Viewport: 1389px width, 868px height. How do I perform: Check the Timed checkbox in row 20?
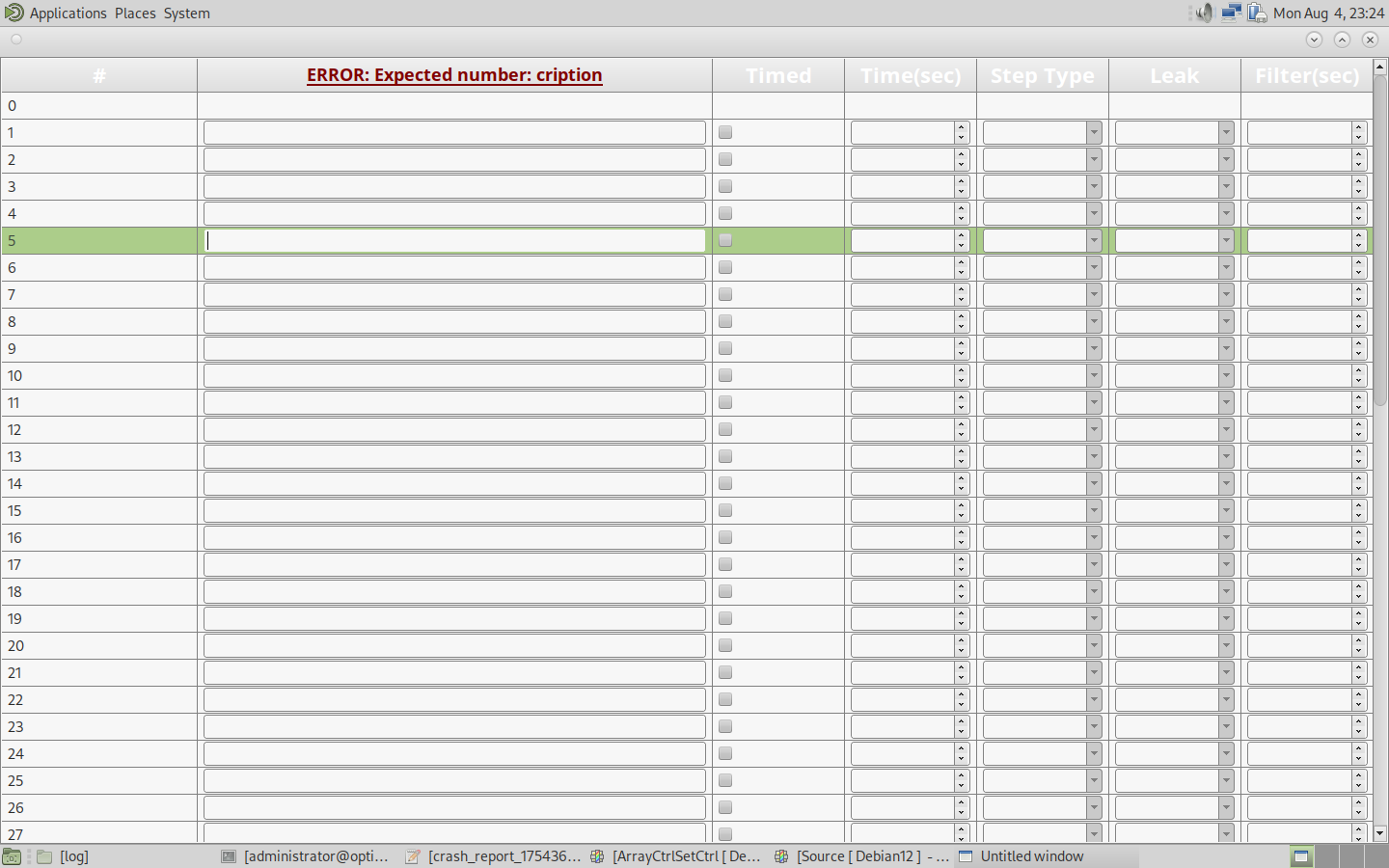pos(725,646)
